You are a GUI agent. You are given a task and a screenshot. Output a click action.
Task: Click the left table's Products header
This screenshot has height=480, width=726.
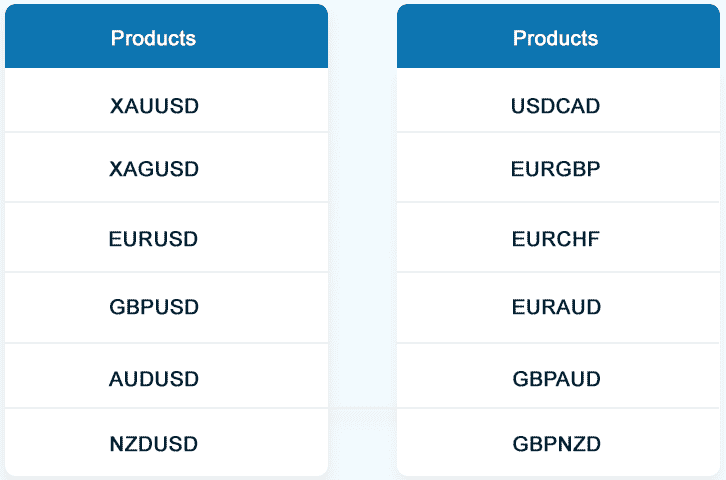click(x=154, y=39)
